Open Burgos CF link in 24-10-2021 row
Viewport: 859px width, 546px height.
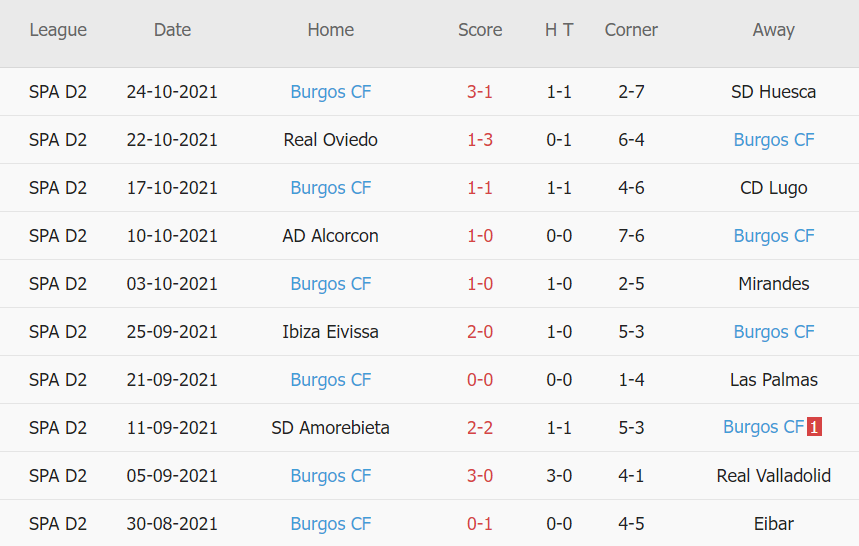pos(331,92)
